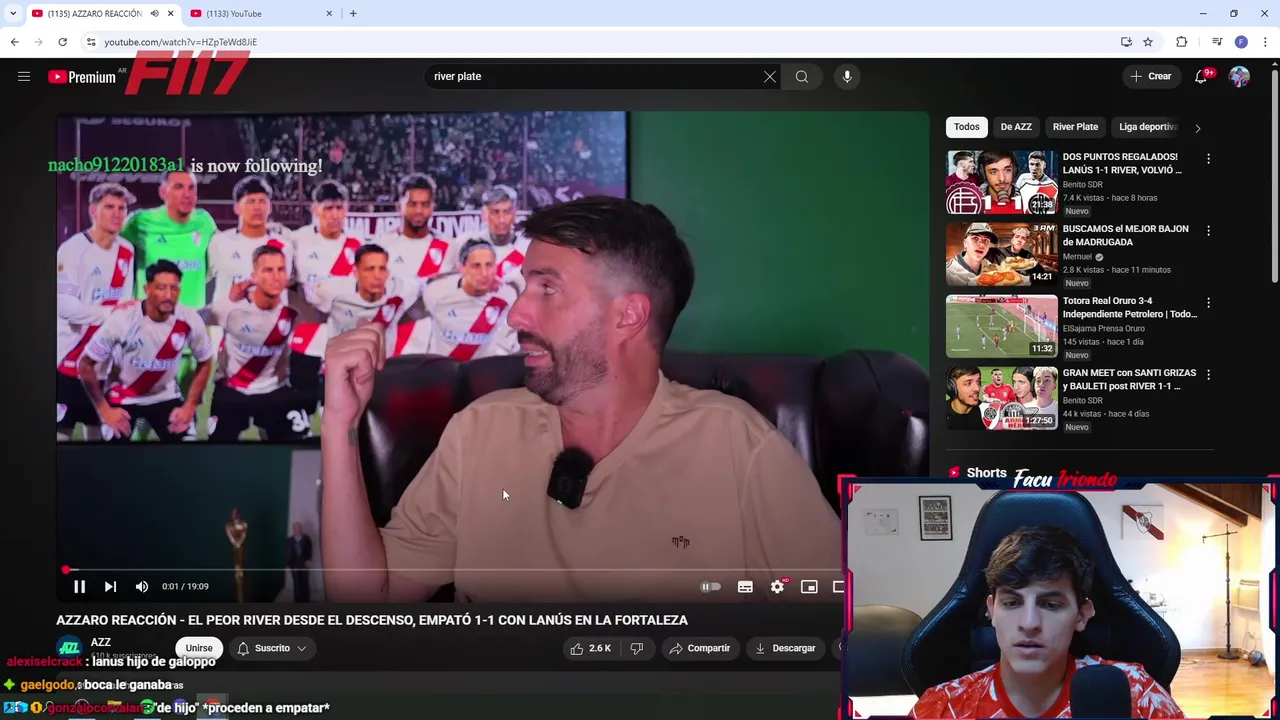Show more filter chips with right arrow

pyautogui.click(x=1197, y=128)
